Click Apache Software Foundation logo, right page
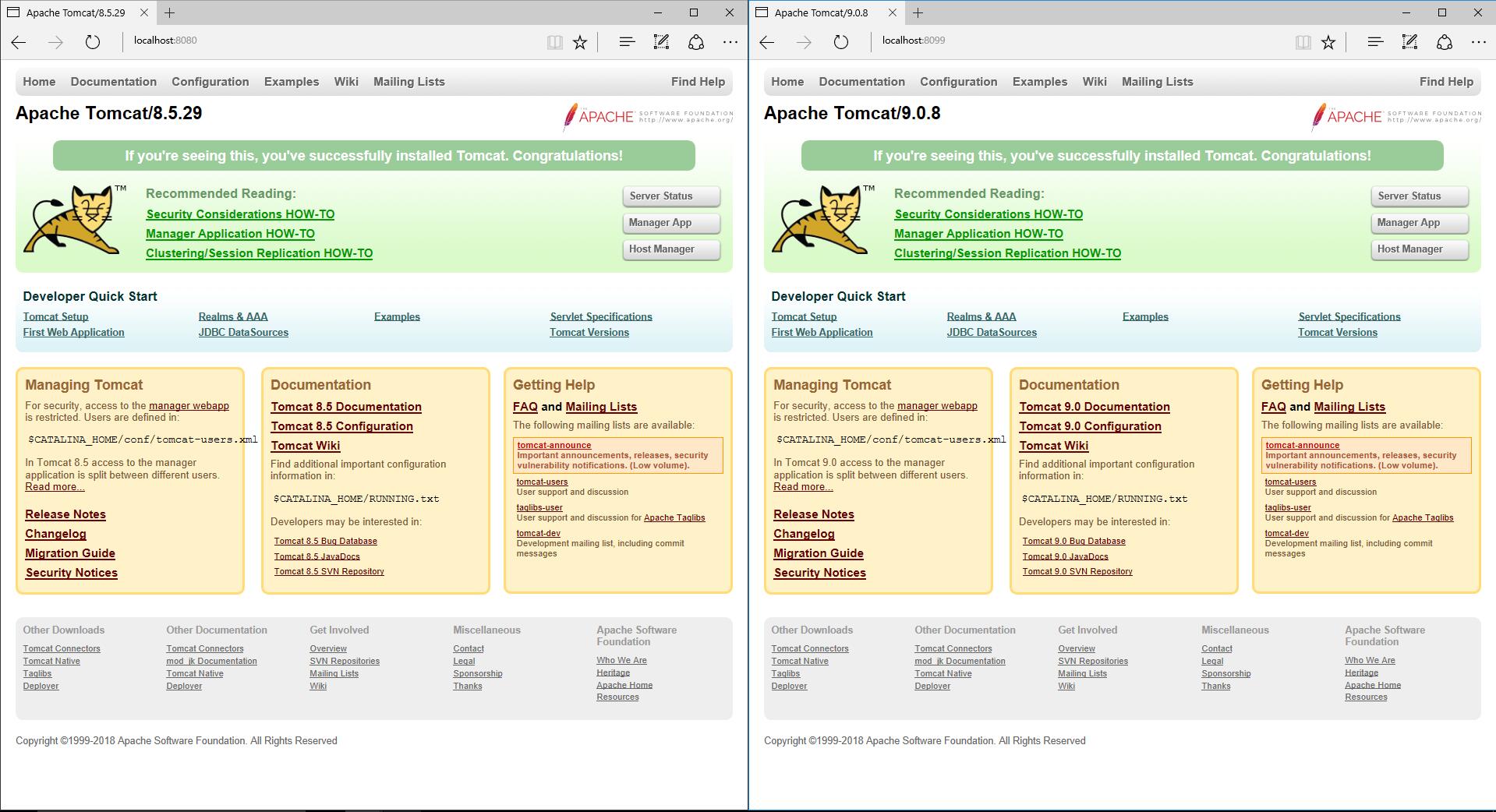 1396,117
